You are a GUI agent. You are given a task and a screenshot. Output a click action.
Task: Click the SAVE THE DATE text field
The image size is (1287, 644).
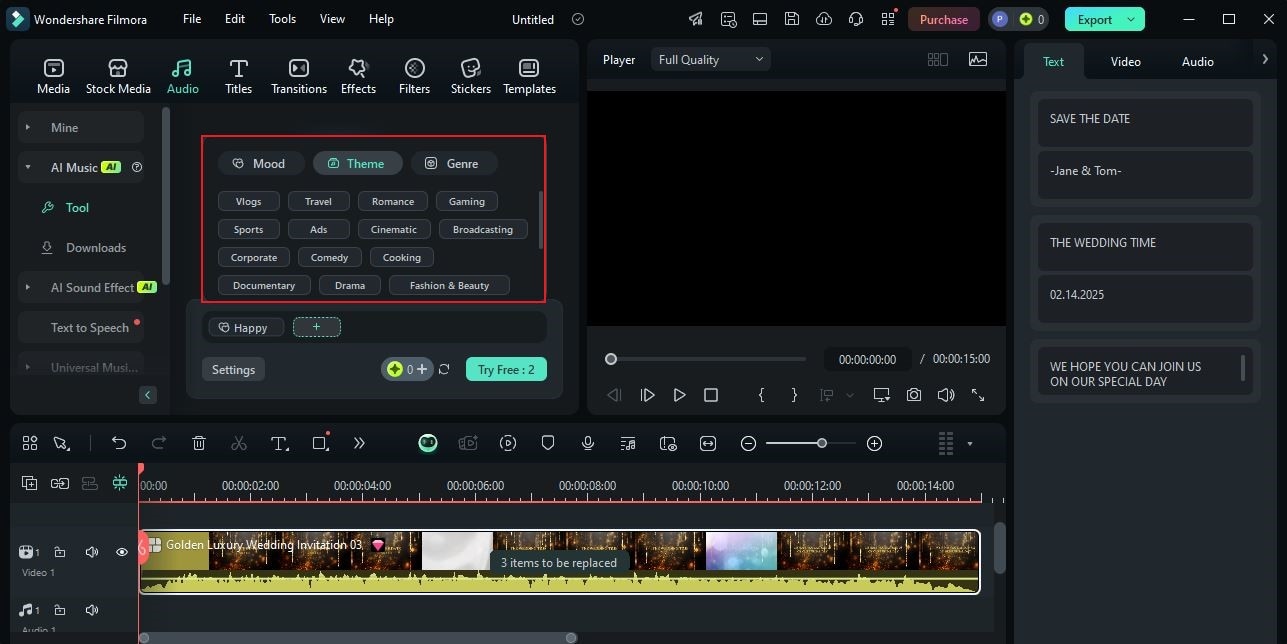tap(1145, 122)
